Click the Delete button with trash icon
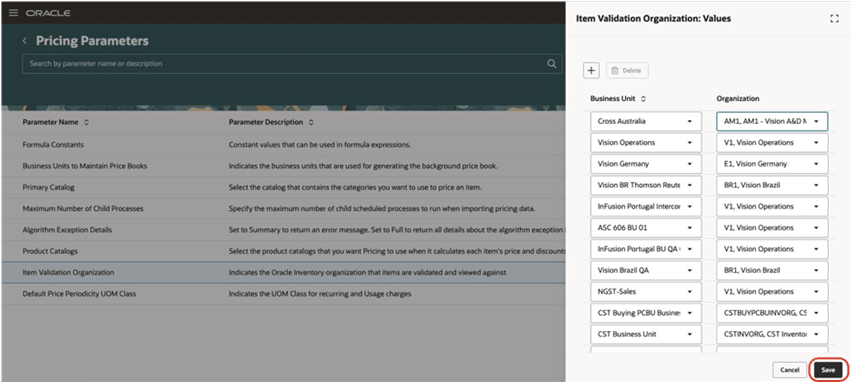 [x=627, y=70]
